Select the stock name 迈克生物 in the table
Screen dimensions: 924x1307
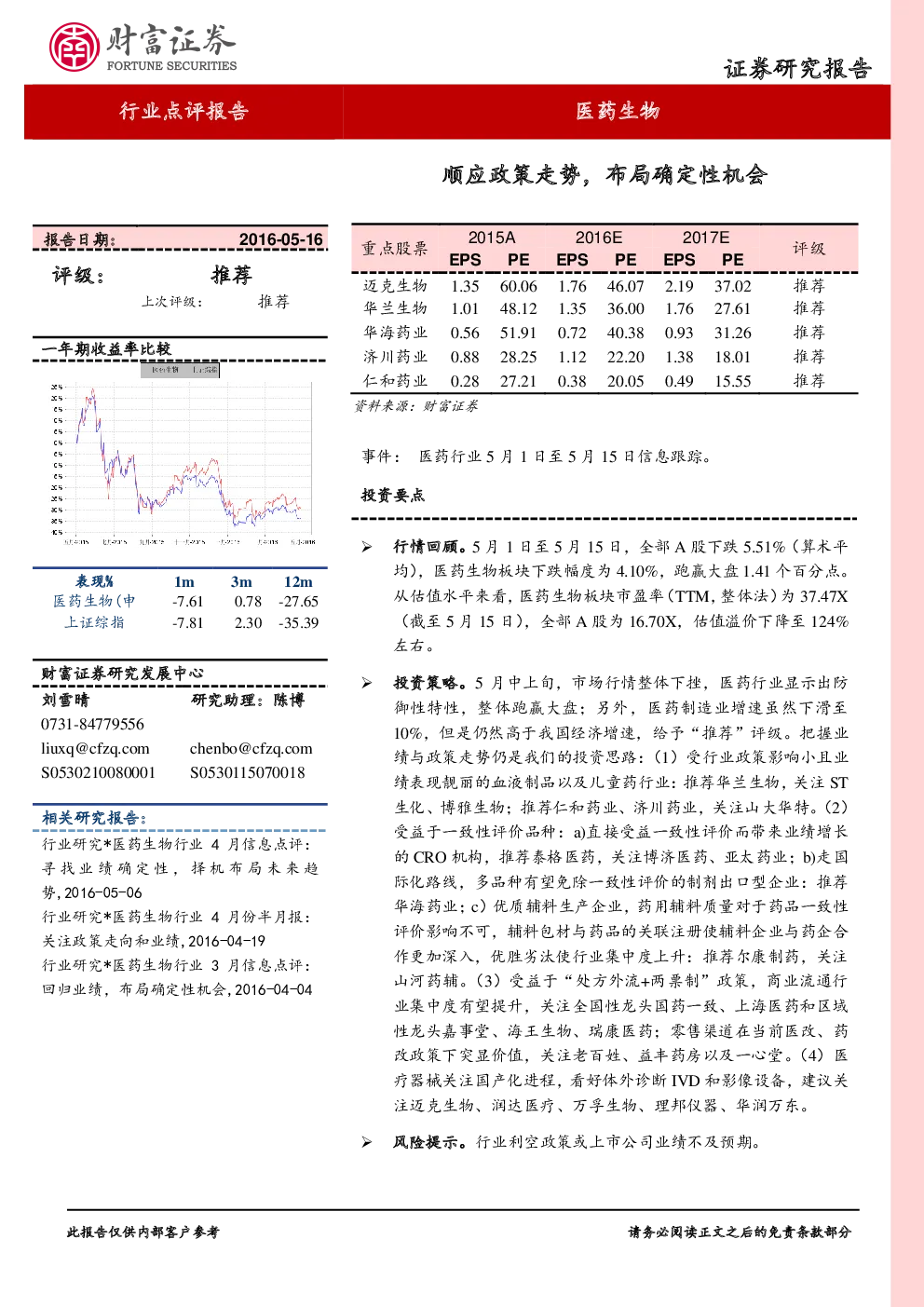click(395, 286)
